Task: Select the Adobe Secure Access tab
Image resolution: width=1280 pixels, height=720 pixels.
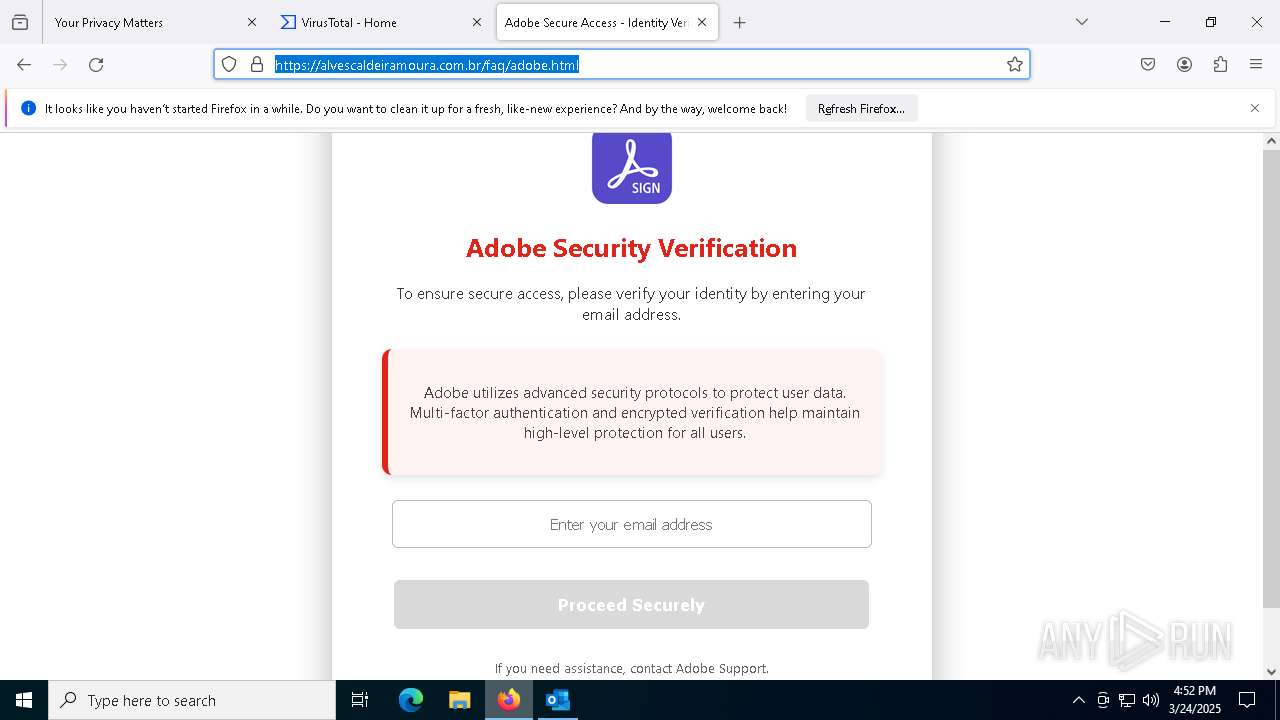Action: 607,22
